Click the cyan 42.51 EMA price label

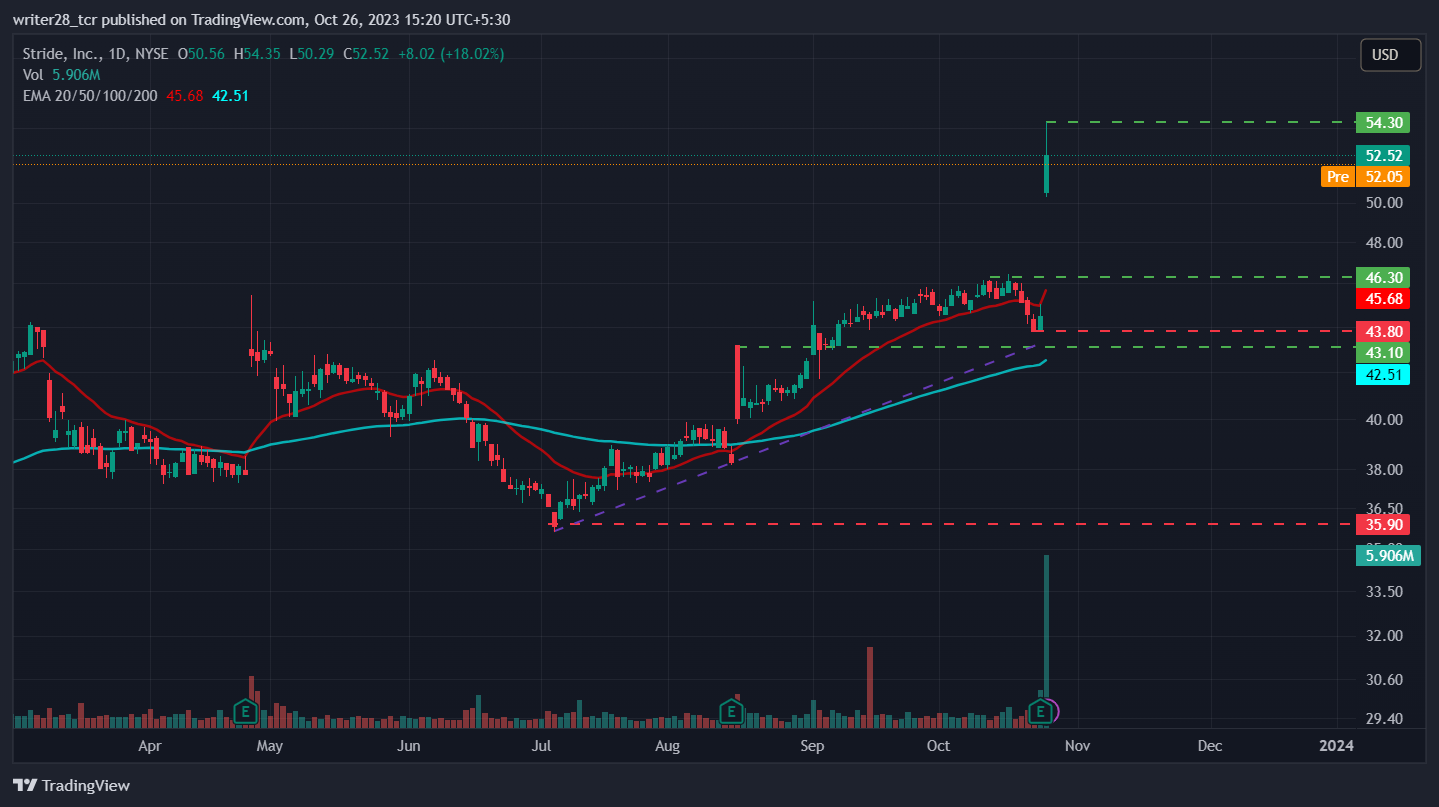(x=1382, y=375)
